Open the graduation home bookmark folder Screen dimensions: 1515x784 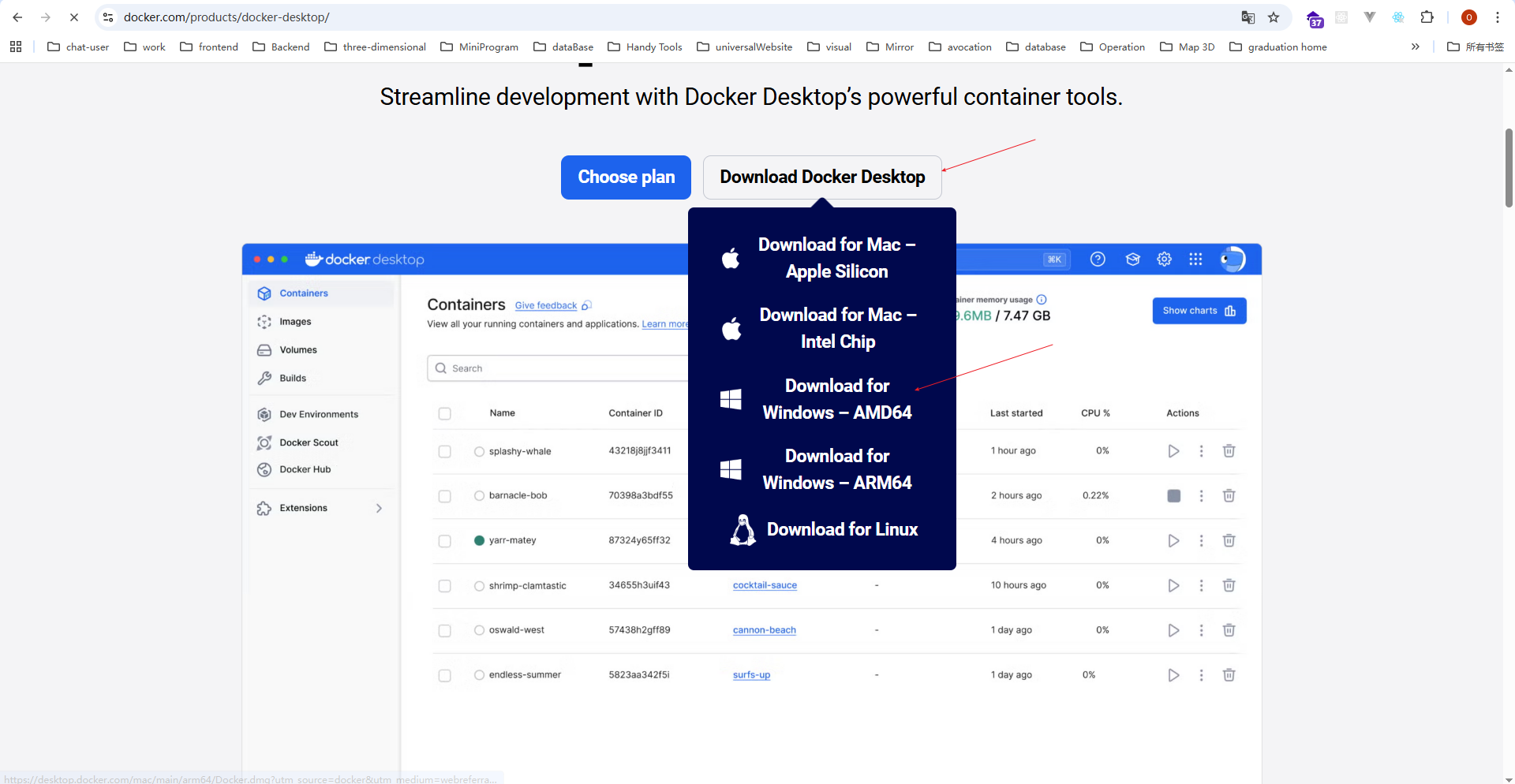(1277, 47)
